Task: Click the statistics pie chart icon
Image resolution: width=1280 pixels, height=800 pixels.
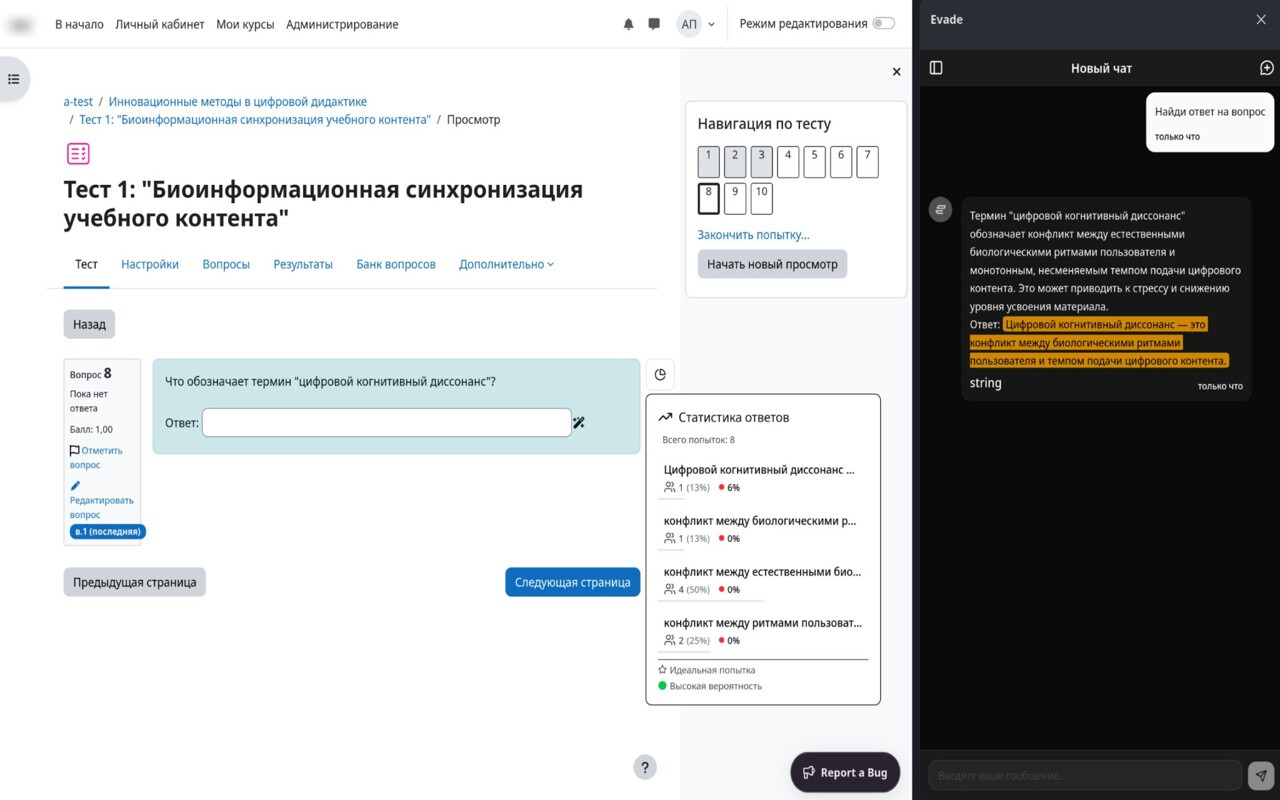Action: [x=660, y=374]
